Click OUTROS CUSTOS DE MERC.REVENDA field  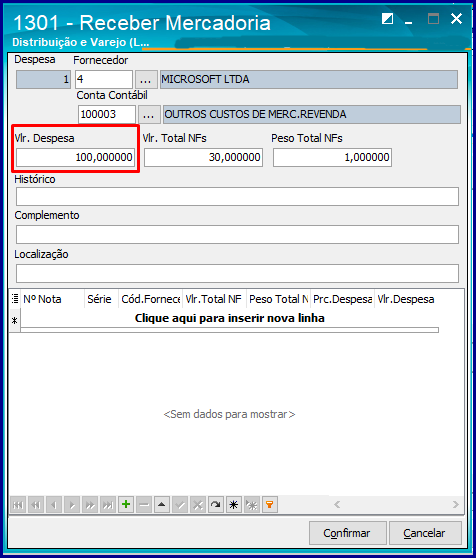point(312,114)
